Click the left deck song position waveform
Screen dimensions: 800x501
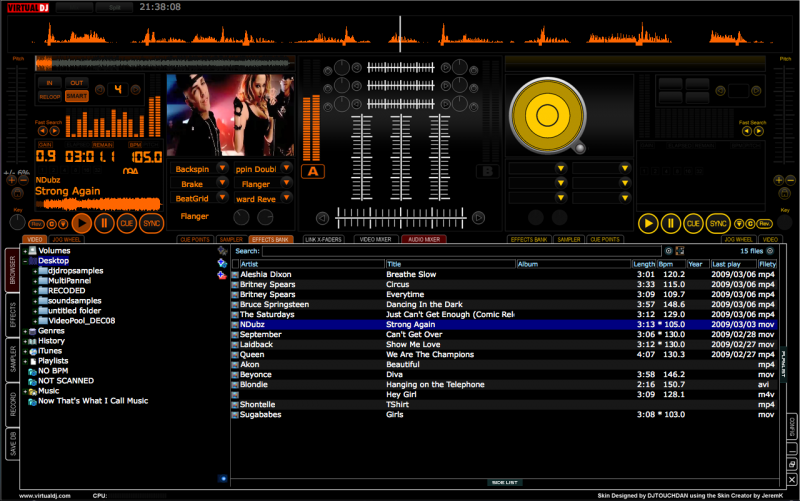pos(164,64)
